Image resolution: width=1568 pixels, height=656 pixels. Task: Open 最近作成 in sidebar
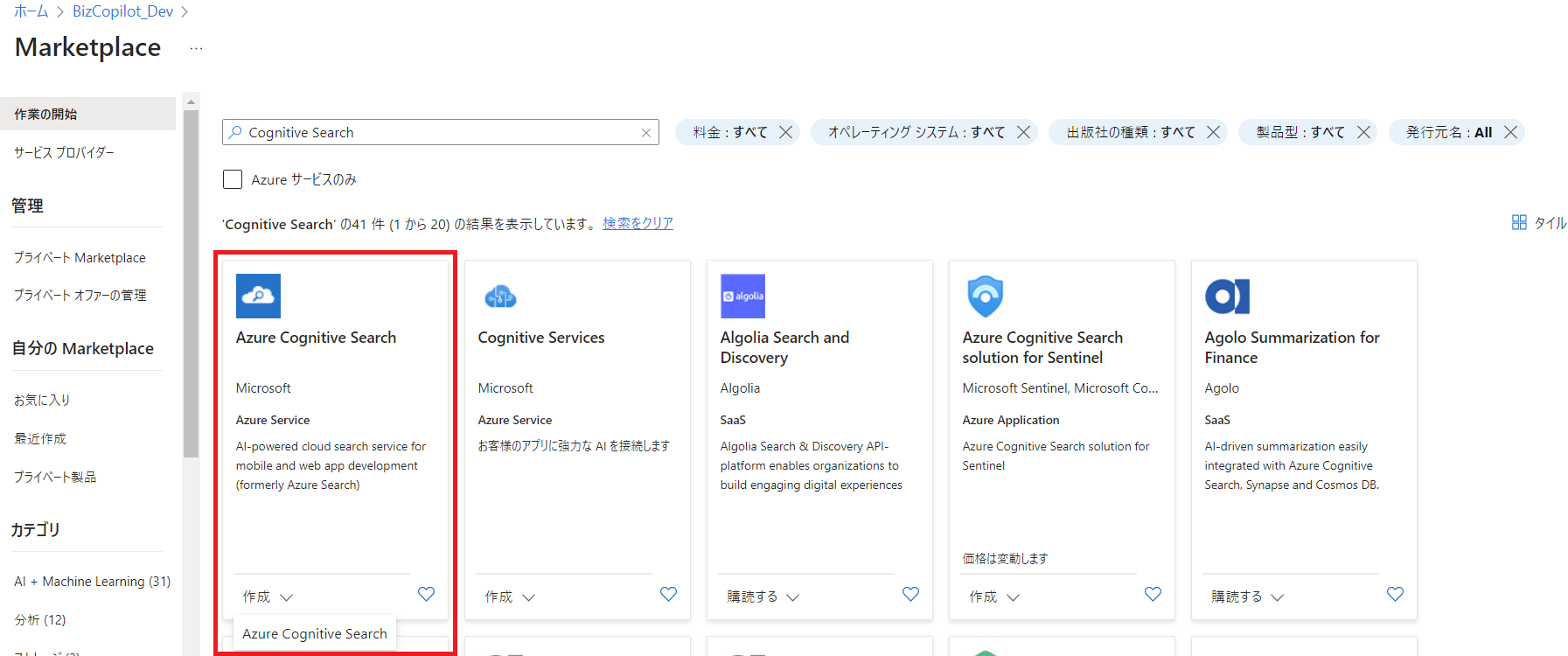pos(40,438)
